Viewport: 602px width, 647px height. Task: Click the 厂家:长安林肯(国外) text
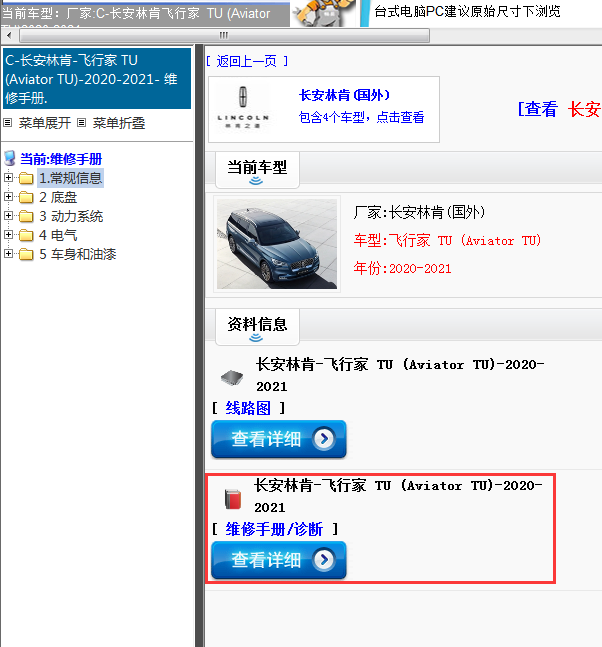tap(419, 212)
